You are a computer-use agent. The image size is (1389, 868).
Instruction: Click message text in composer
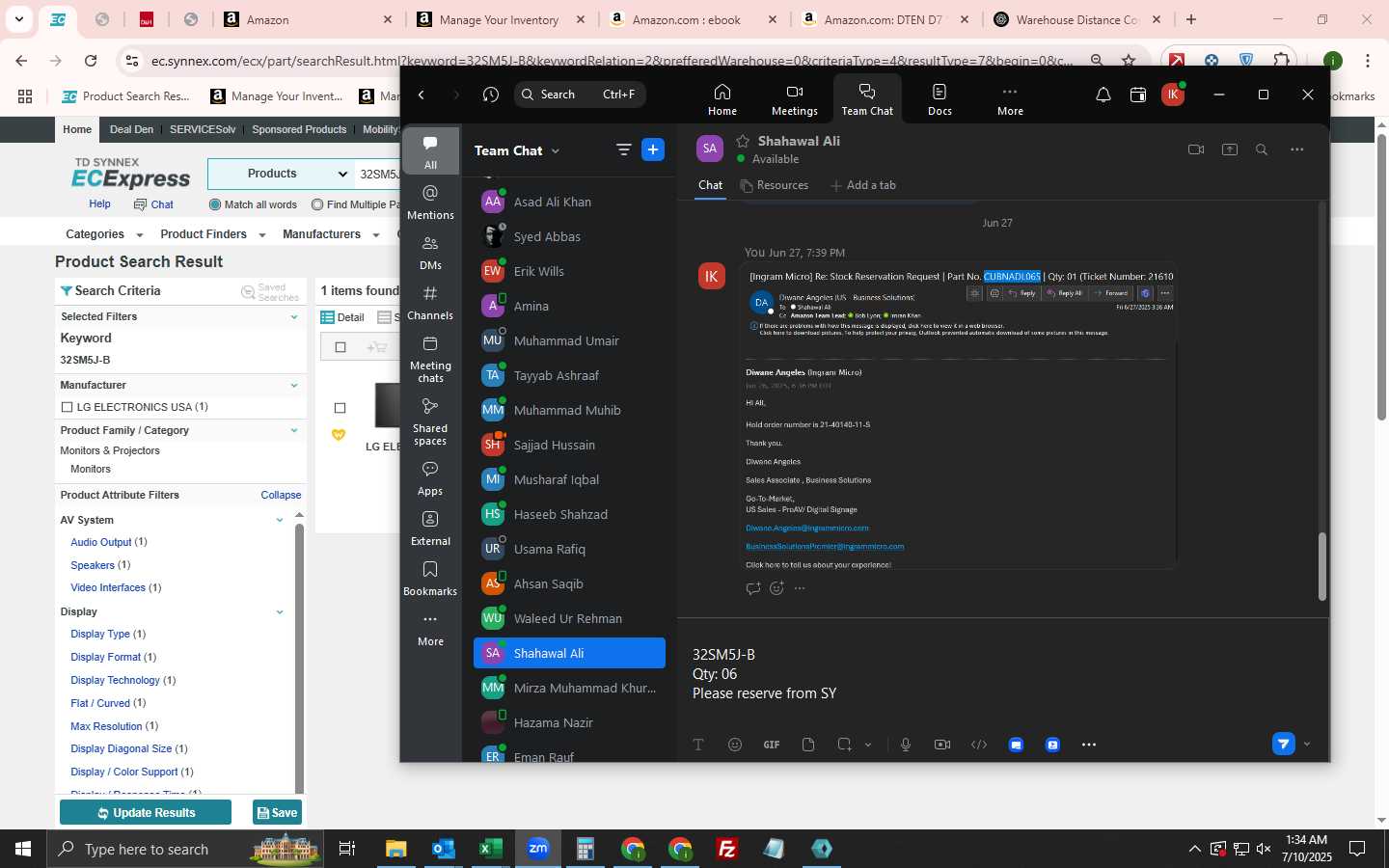point(764,674)
